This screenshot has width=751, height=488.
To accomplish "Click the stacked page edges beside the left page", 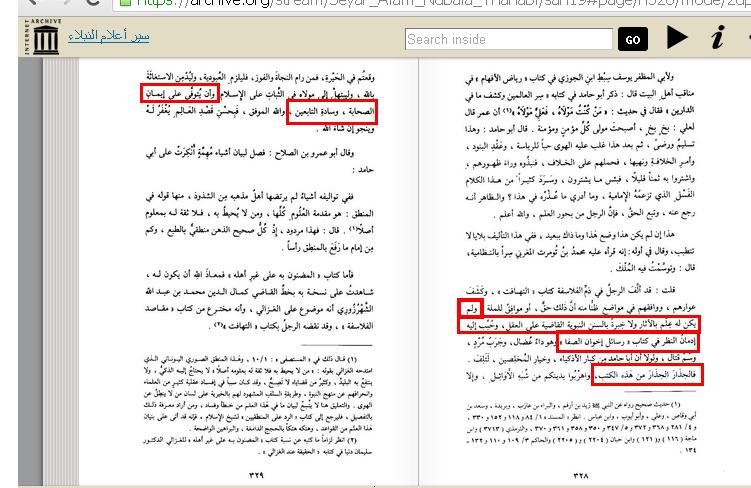I will [x=61, y=272].
